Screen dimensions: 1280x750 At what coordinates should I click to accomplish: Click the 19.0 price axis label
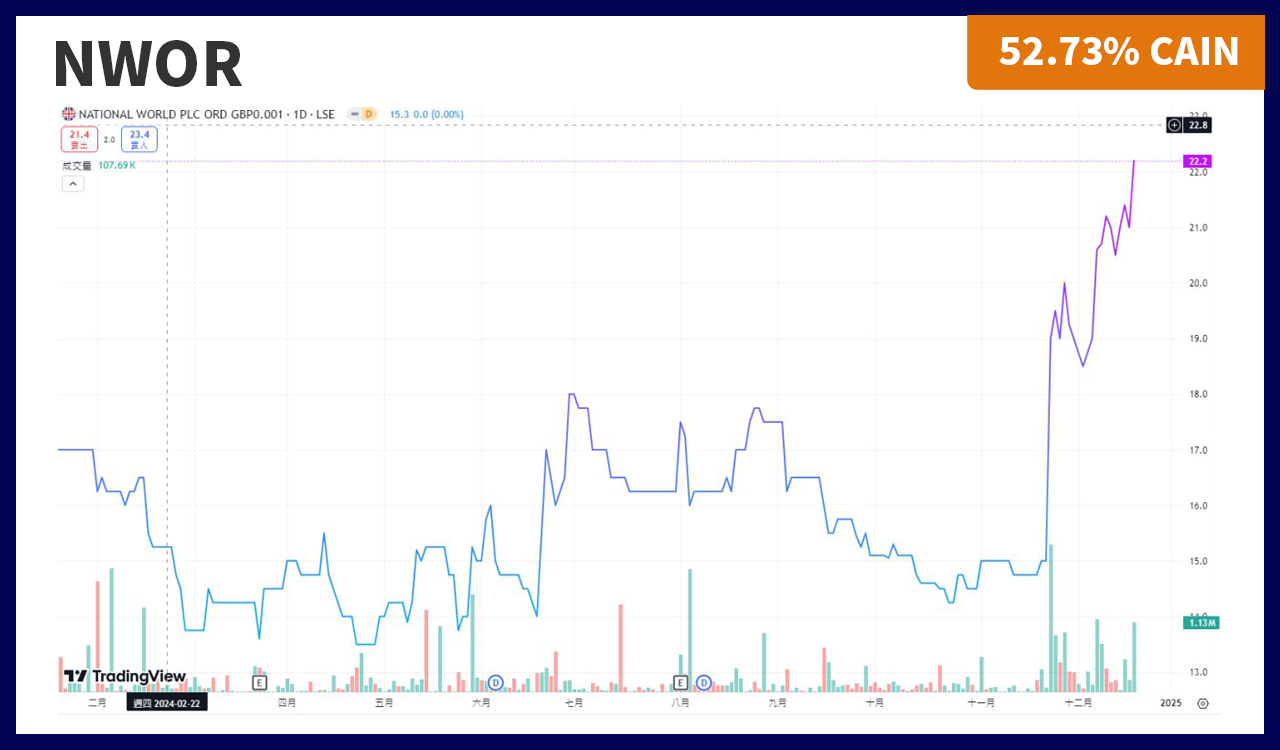tap(1197, 339)
